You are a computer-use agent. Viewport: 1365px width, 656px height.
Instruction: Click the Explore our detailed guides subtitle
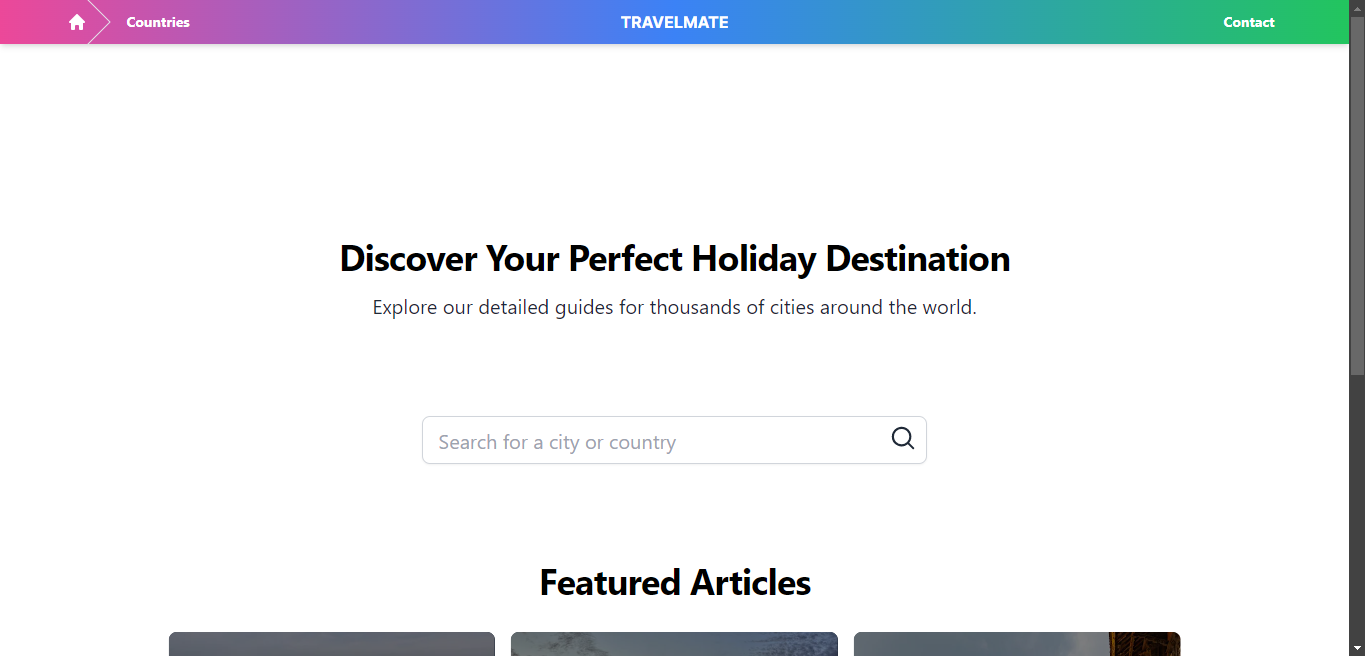675,308
